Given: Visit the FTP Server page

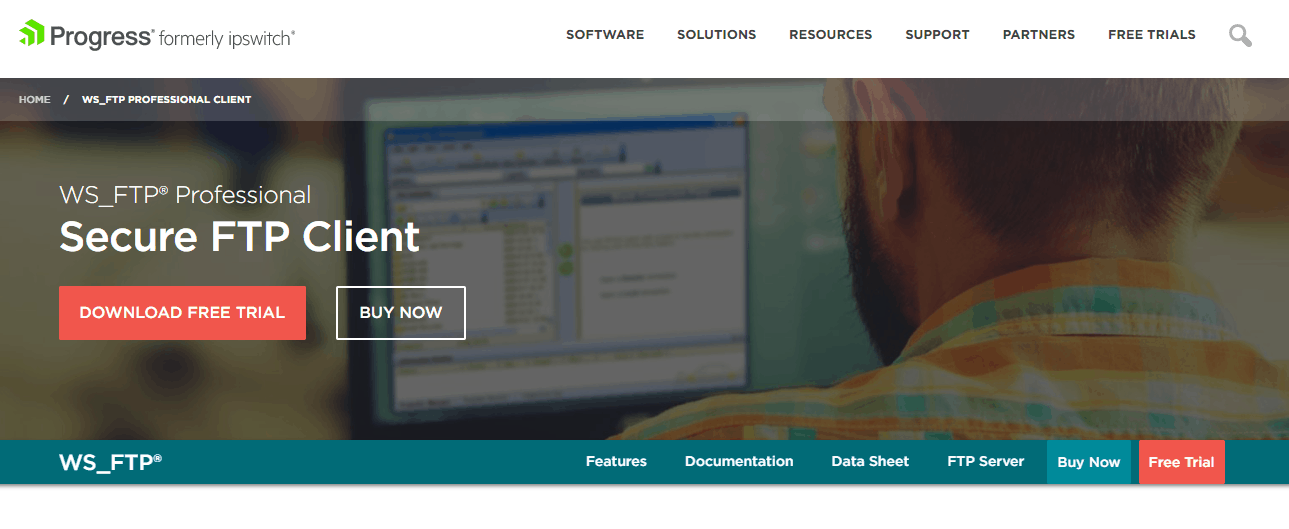Looking at the screenshot, I should (985, 461).
